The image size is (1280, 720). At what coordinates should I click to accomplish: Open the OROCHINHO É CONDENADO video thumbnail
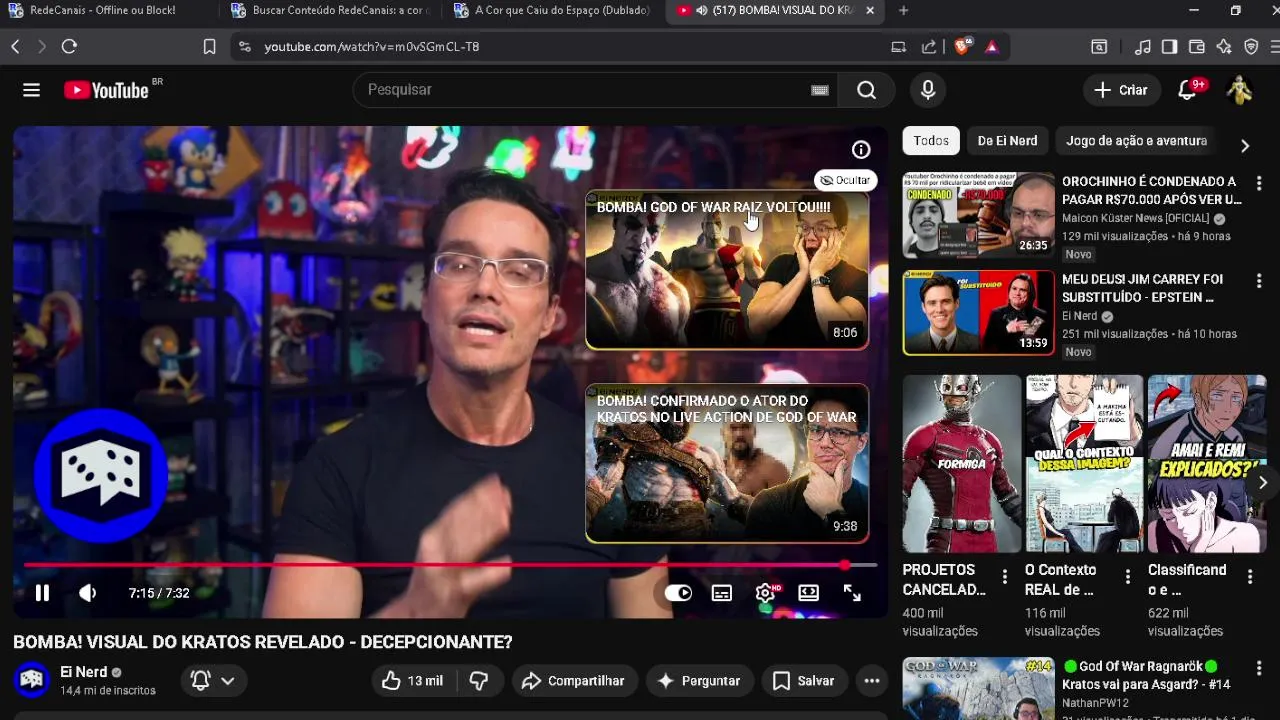(978, 215)
